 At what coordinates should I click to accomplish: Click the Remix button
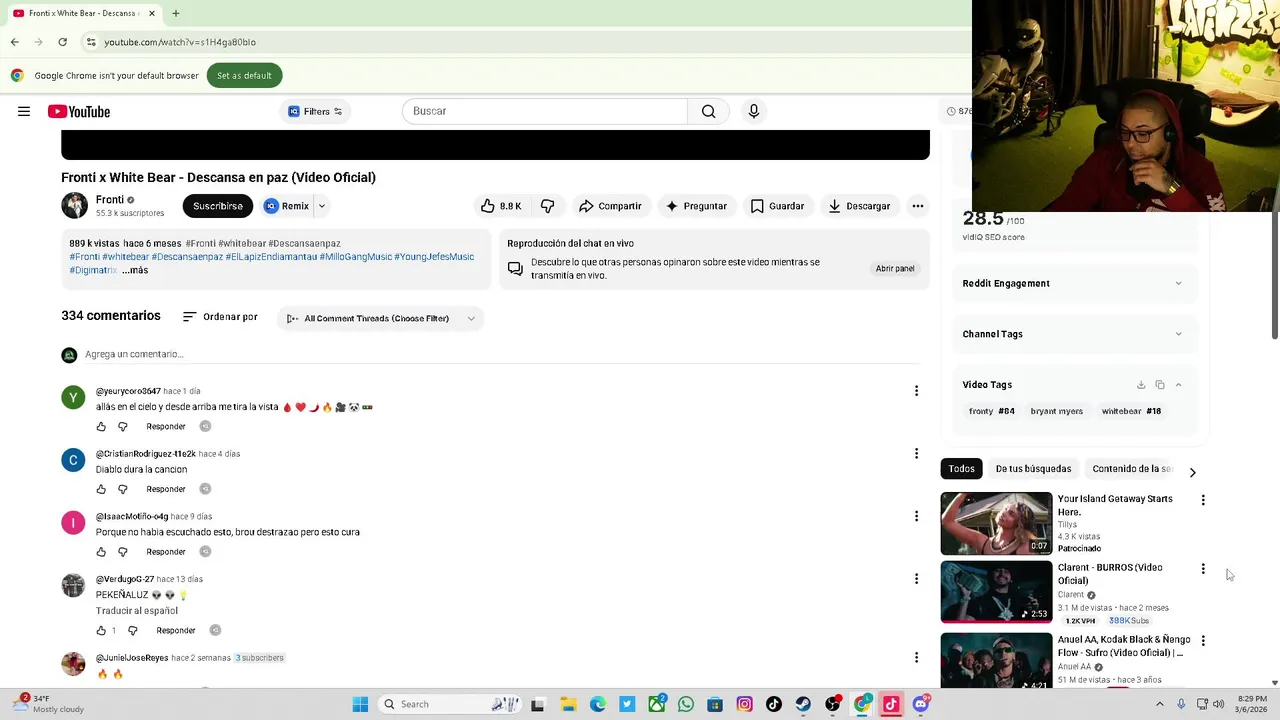287,206
